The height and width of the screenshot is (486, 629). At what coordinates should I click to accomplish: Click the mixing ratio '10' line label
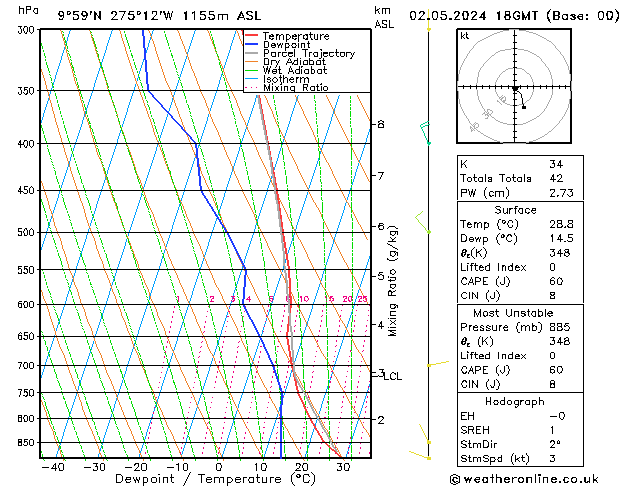(304, 299)
